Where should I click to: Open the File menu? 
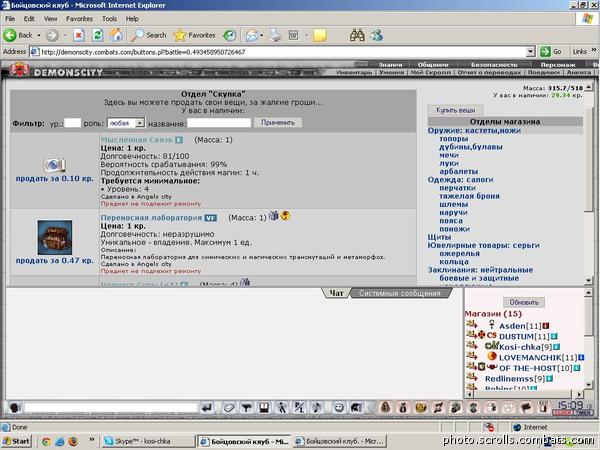click(10, 19)
